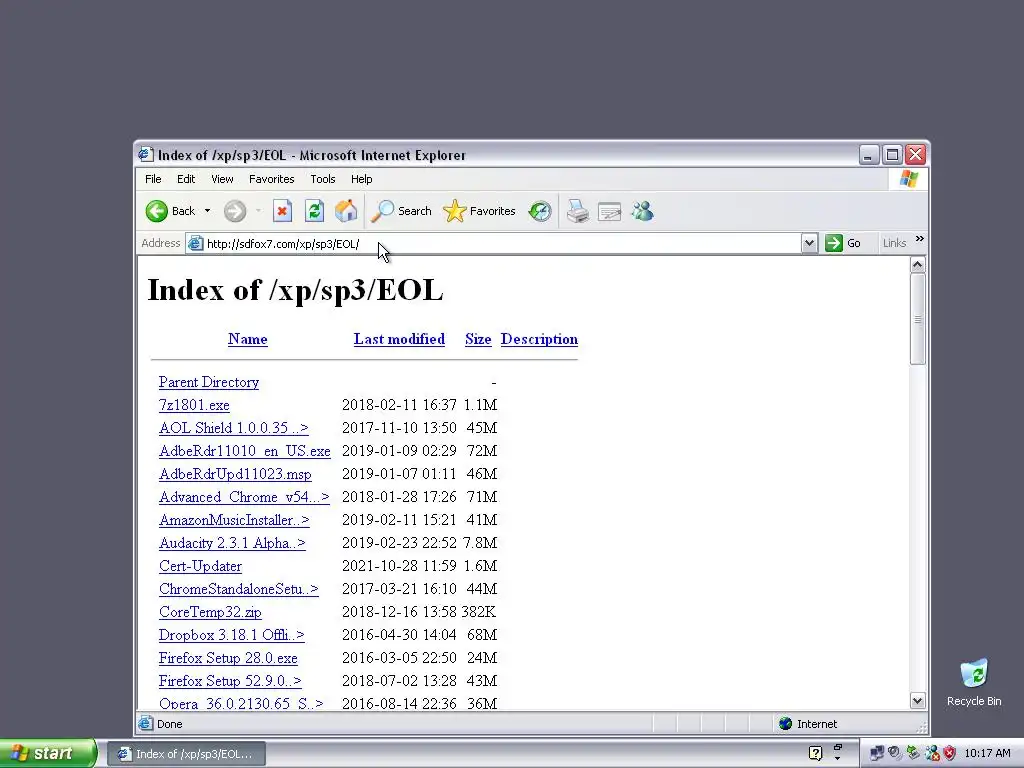
Task: Download CoreTemp32.zip
Action: coord(210,612)
